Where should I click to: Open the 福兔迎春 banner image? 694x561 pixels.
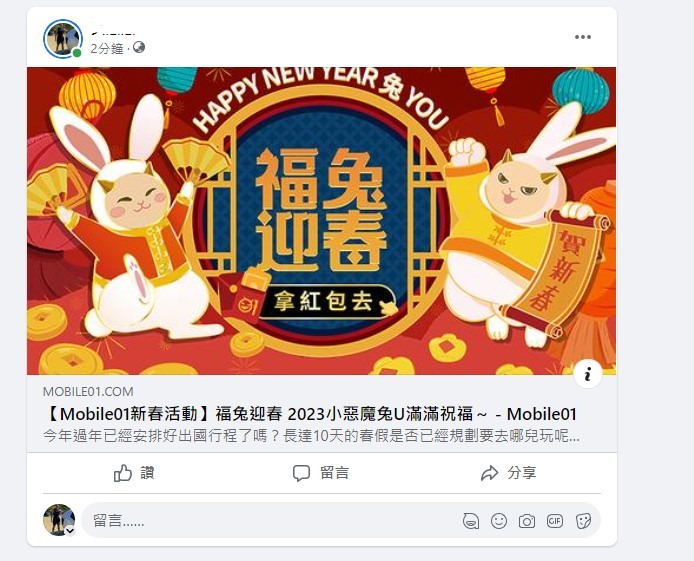(x=321, y=221)
